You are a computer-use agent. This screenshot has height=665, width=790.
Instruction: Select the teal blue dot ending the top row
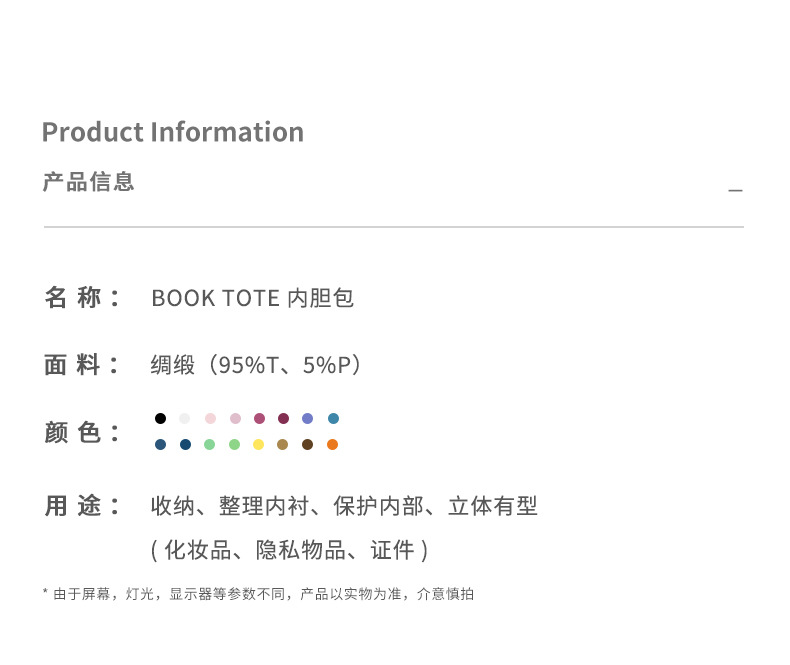pos(334,418)
